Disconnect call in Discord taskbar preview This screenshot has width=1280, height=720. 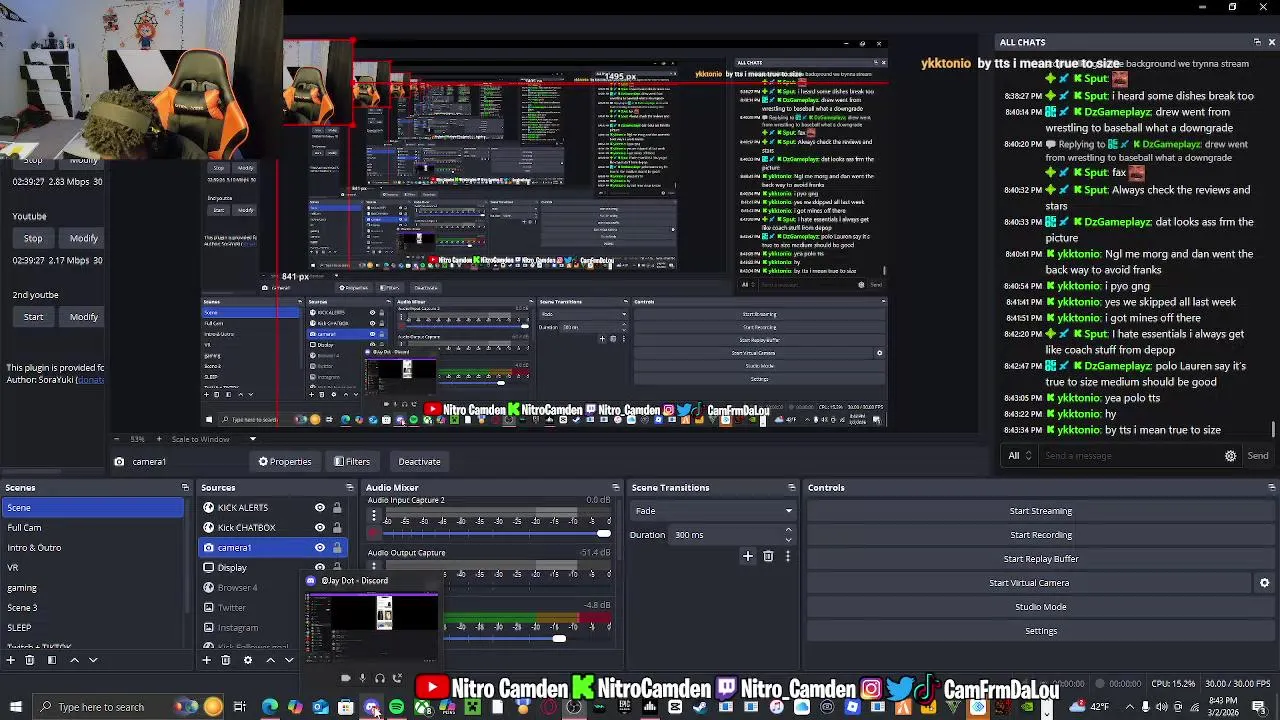[x=397, y=678]
